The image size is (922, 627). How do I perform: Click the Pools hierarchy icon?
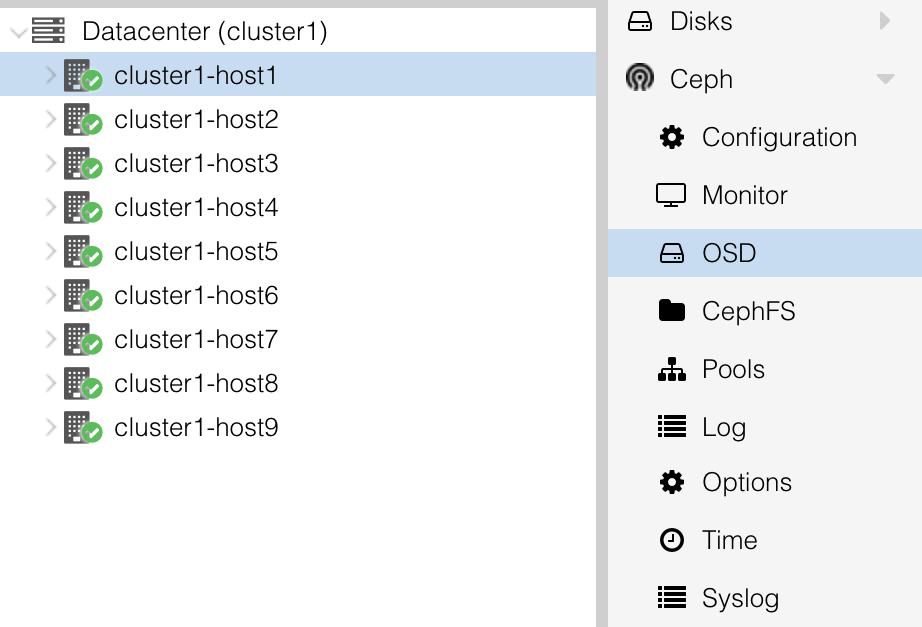click(x=672, y=369)
